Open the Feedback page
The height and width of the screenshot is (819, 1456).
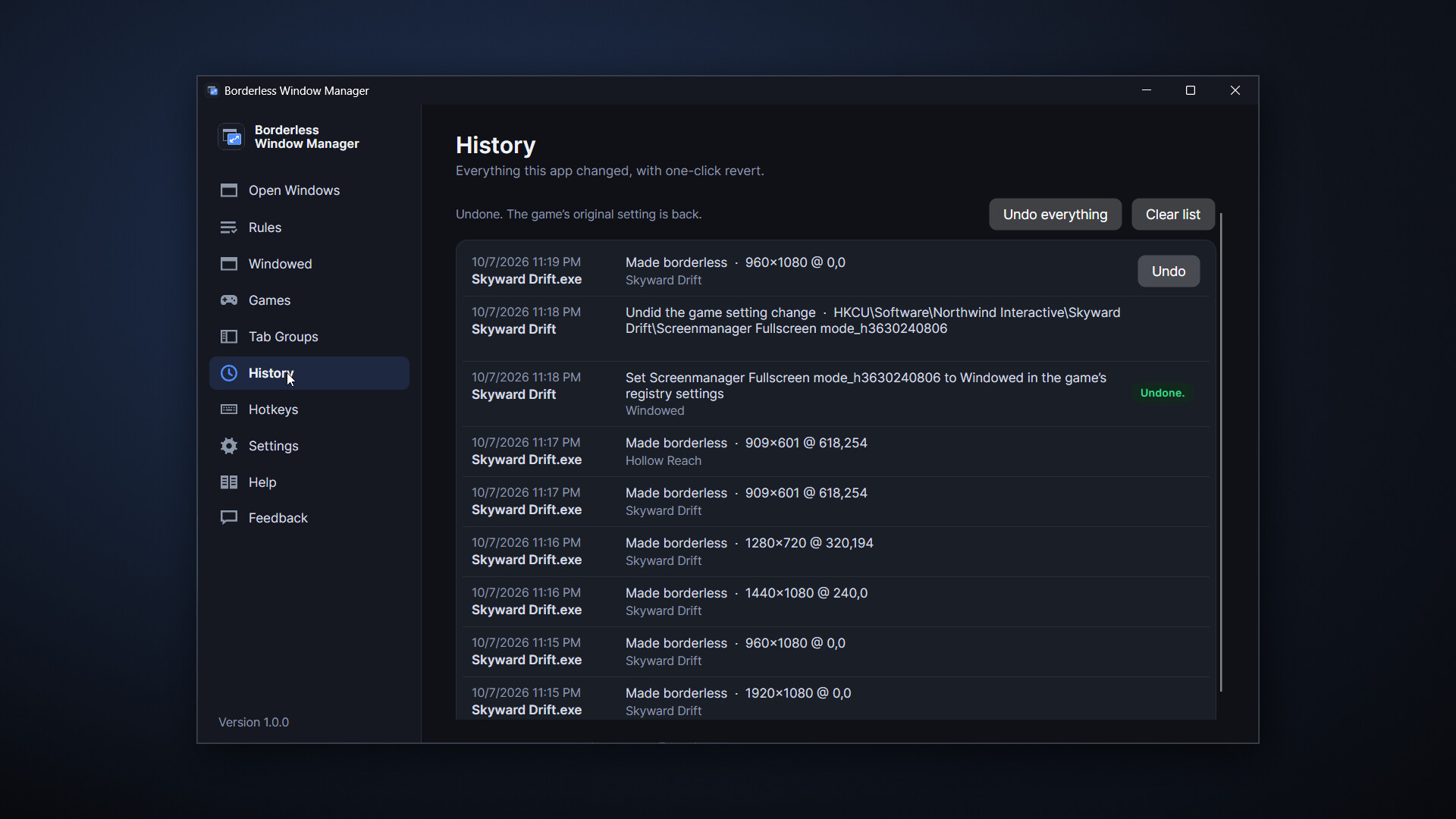click(x=309, y=518)
